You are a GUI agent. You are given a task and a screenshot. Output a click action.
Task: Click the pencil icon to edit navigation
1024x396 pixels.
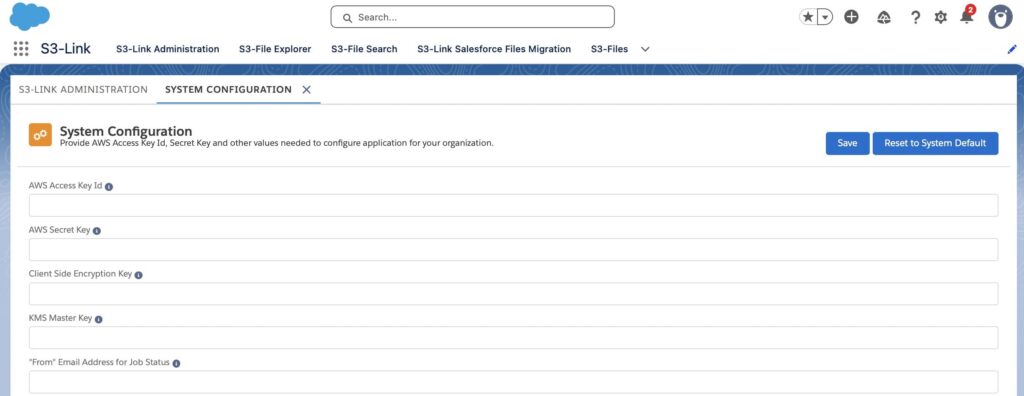[1012, 49]
